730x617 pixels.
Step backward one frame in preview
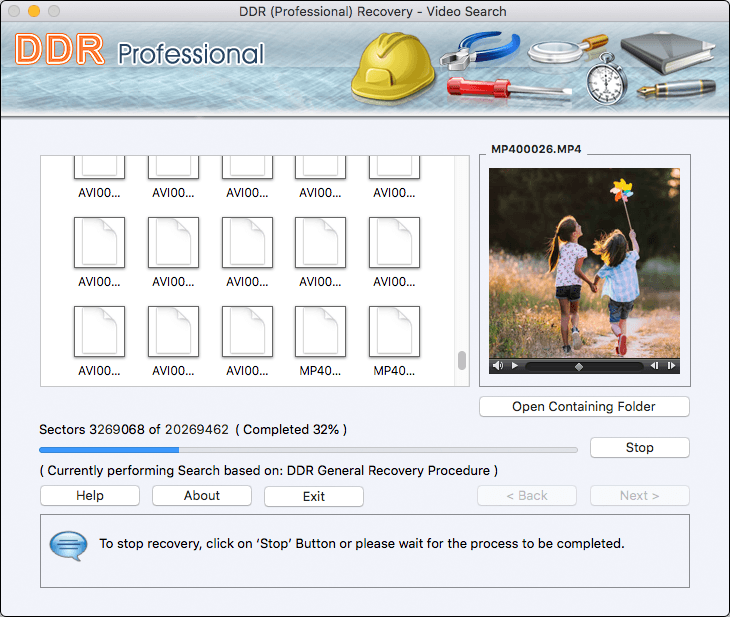pyautogui.click(x=654, y=366)
